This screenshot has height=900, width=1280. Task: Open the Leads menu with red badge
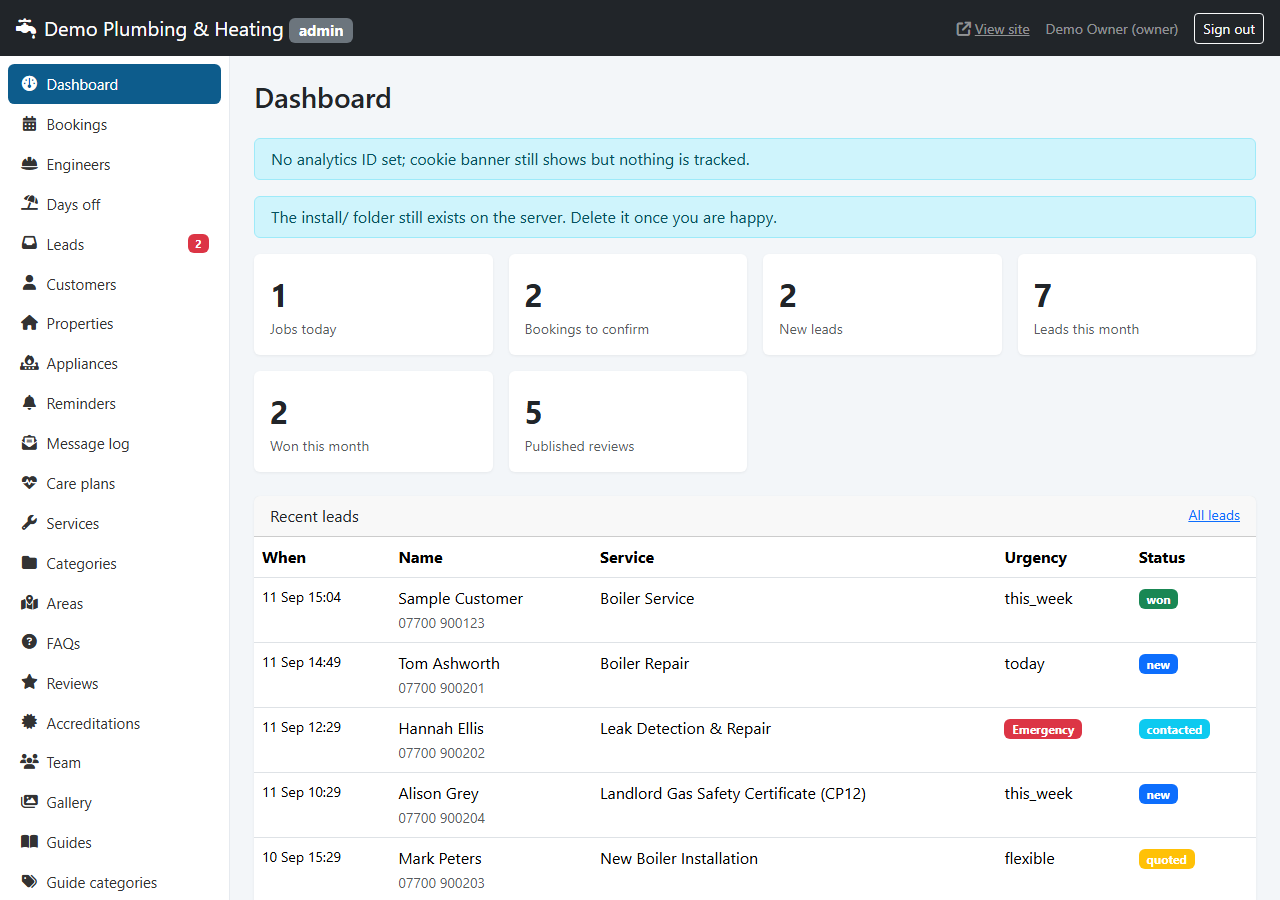click(x=114, y=244)
